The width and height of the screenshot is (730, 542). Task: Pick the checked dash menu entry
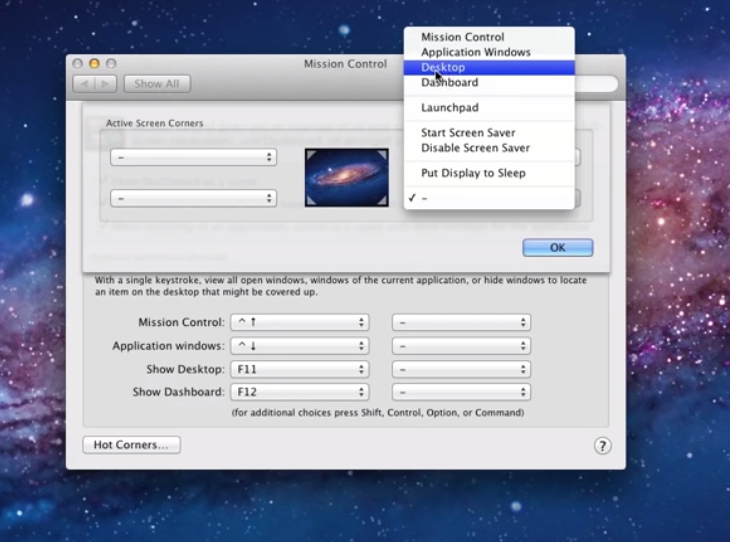[489, 198]
